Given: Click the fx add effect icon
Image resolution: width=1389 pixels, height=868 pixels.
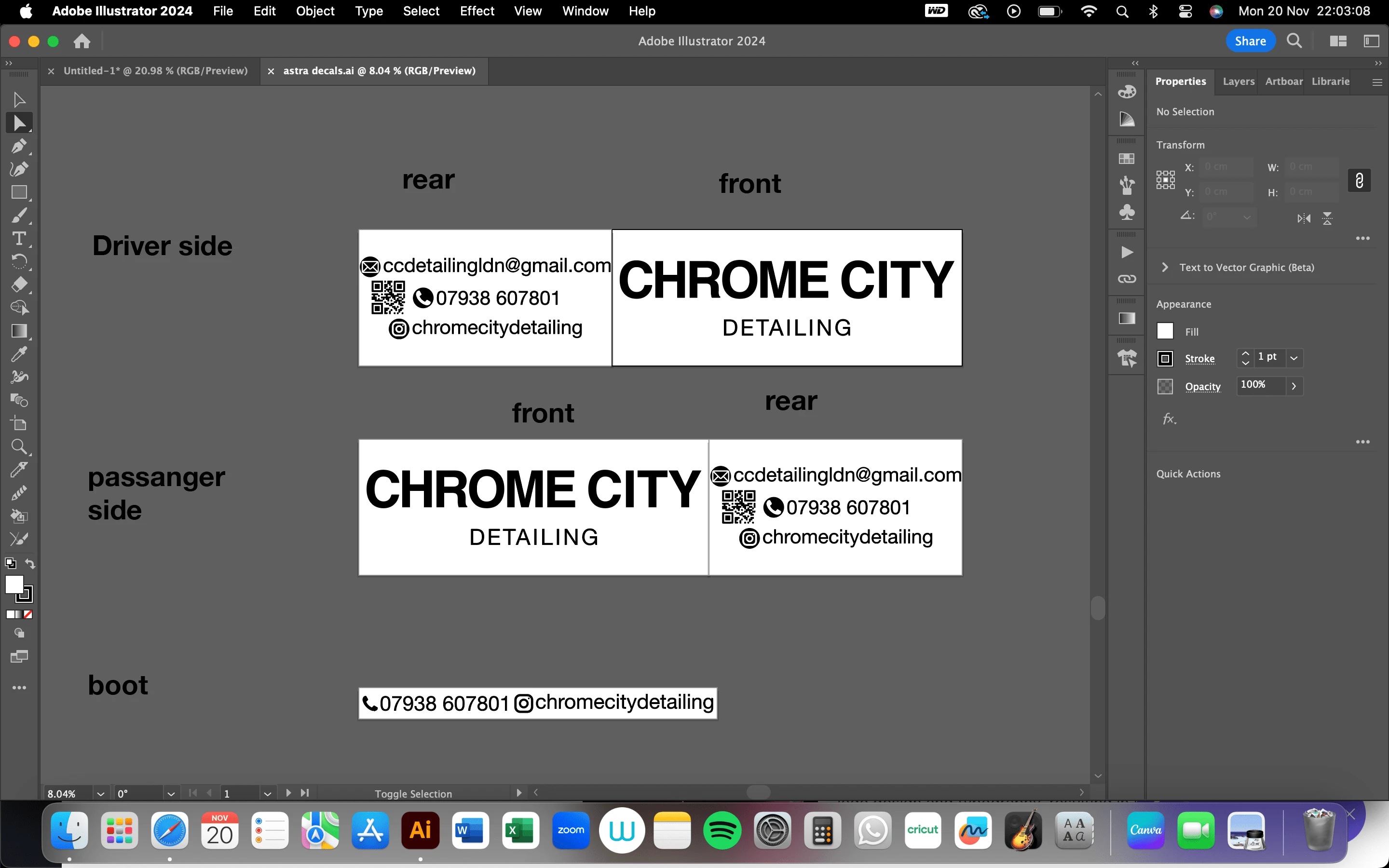Looking at the screenshot, I should click(1169, 419).
